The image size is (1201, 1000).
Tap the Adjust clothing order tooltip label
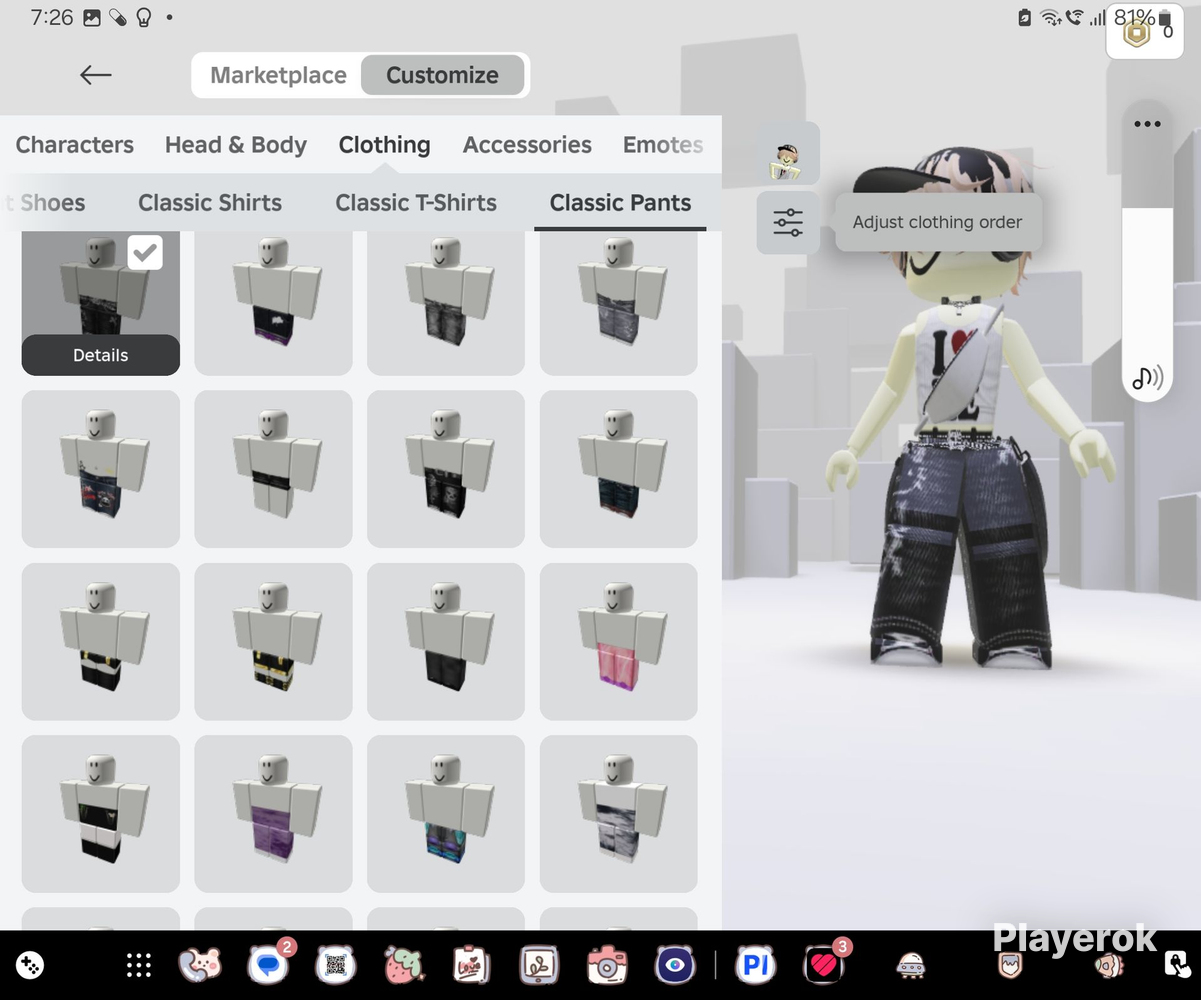937,222
